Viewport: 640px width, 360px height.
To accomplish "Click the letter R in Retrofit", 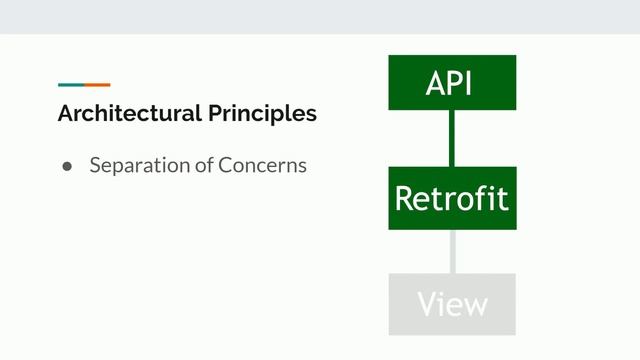I will 404,199.
